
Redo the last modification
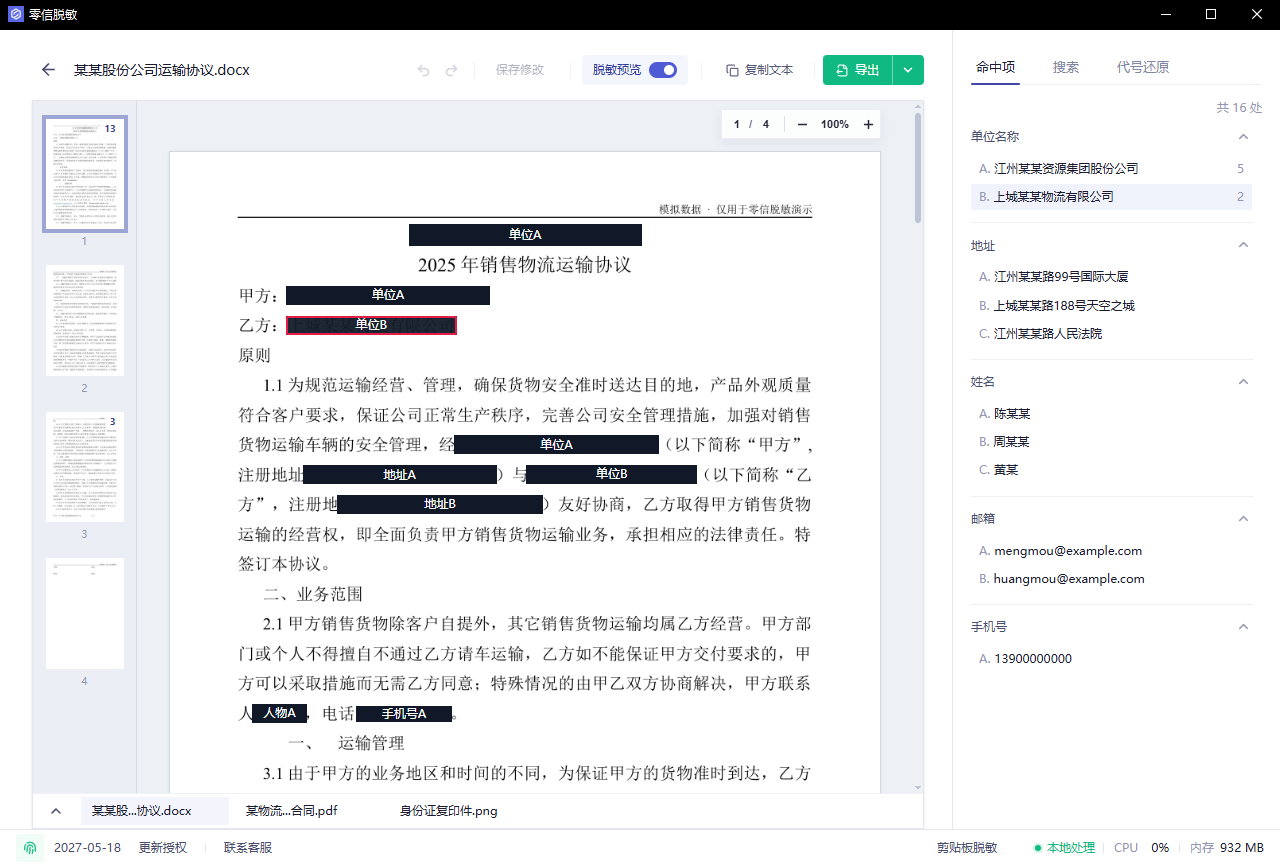point(452,70)
